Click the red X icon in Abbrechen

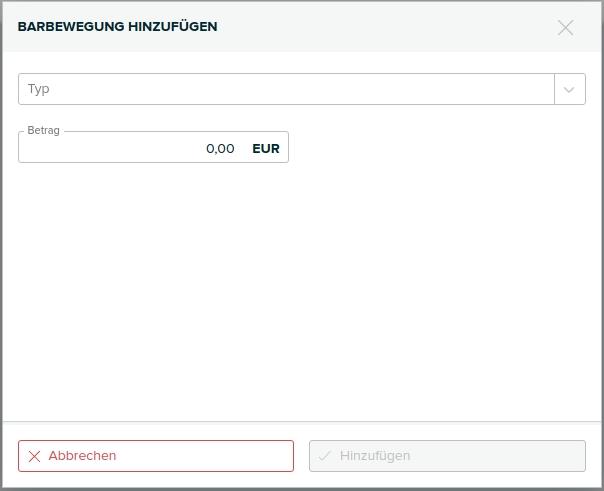(x=34, y=456)
